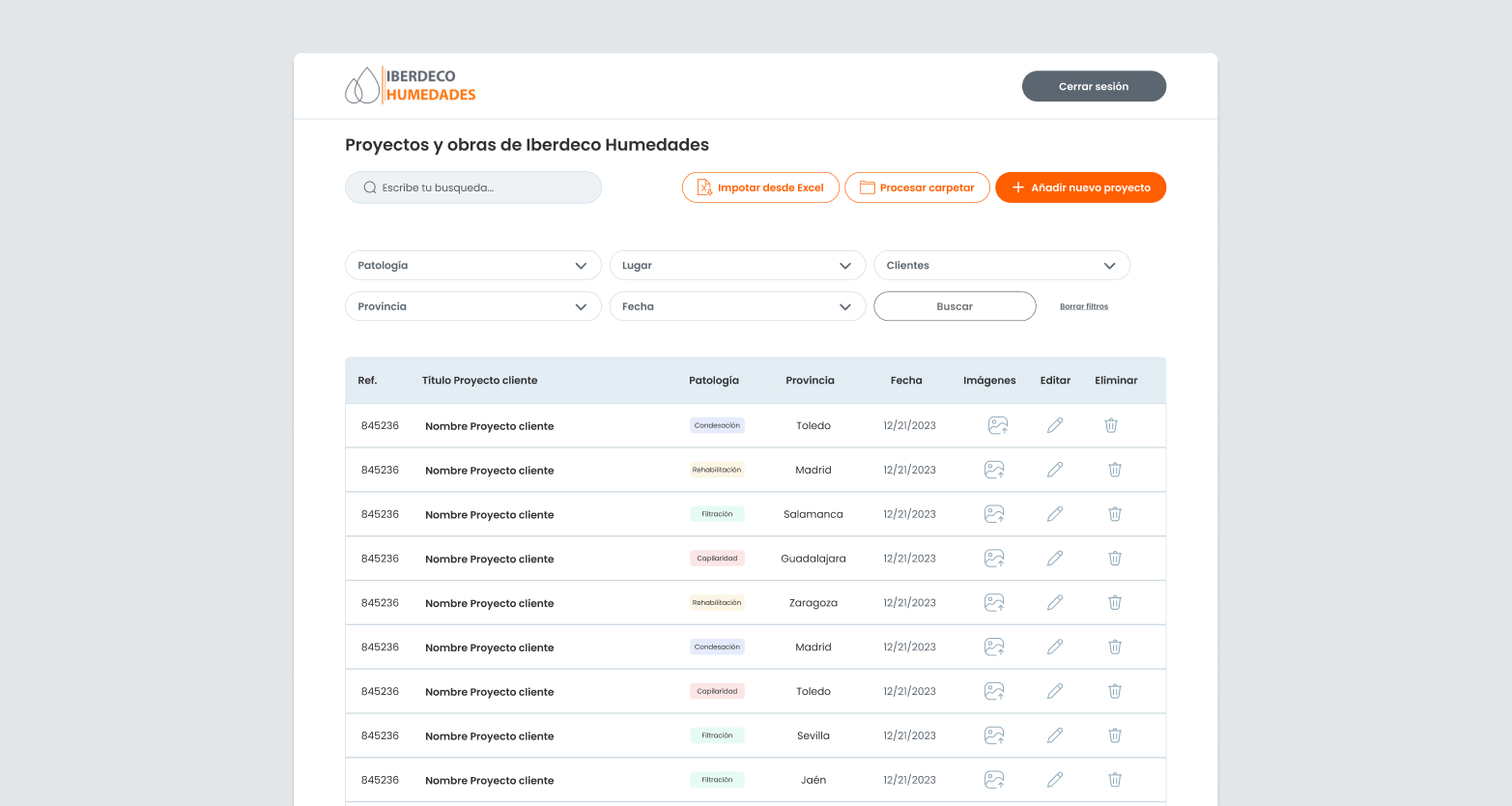Viewport: 1512px width, 806px height.
Task: Open the Lugar filter dropdown
Action: (x=737, y=266)
